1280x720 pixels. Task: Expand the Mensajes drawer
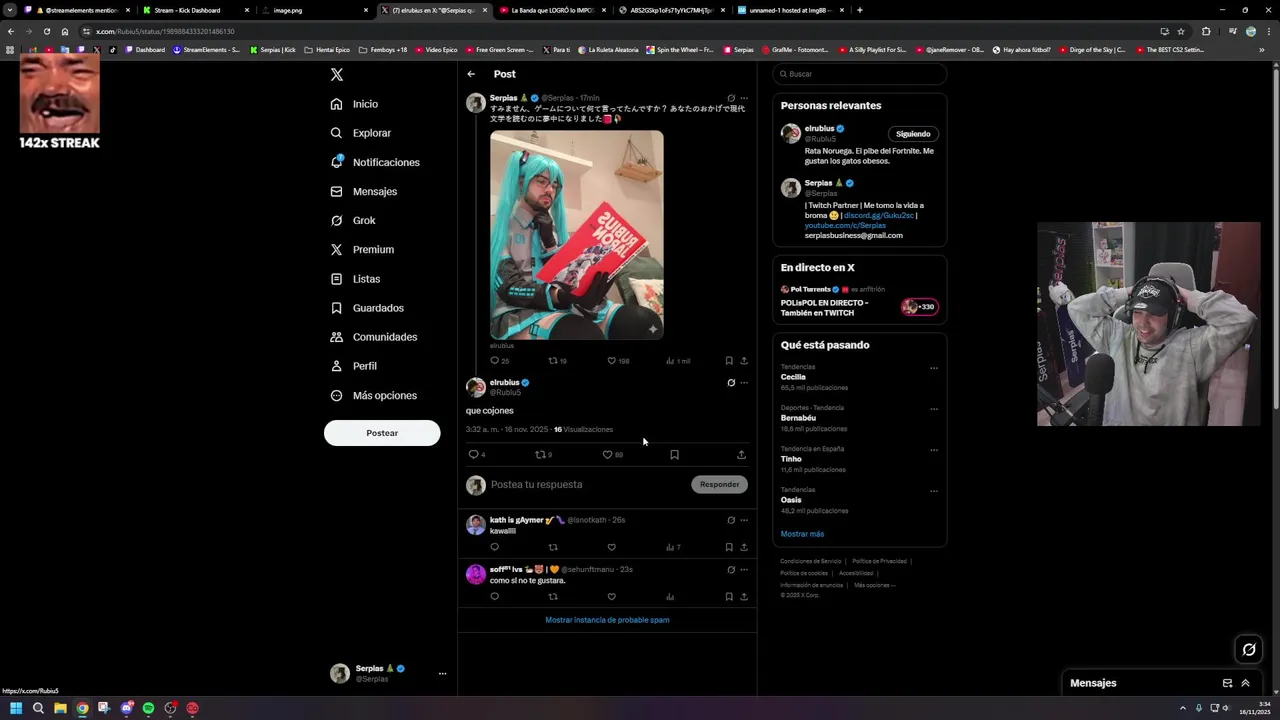point(1245,683)
